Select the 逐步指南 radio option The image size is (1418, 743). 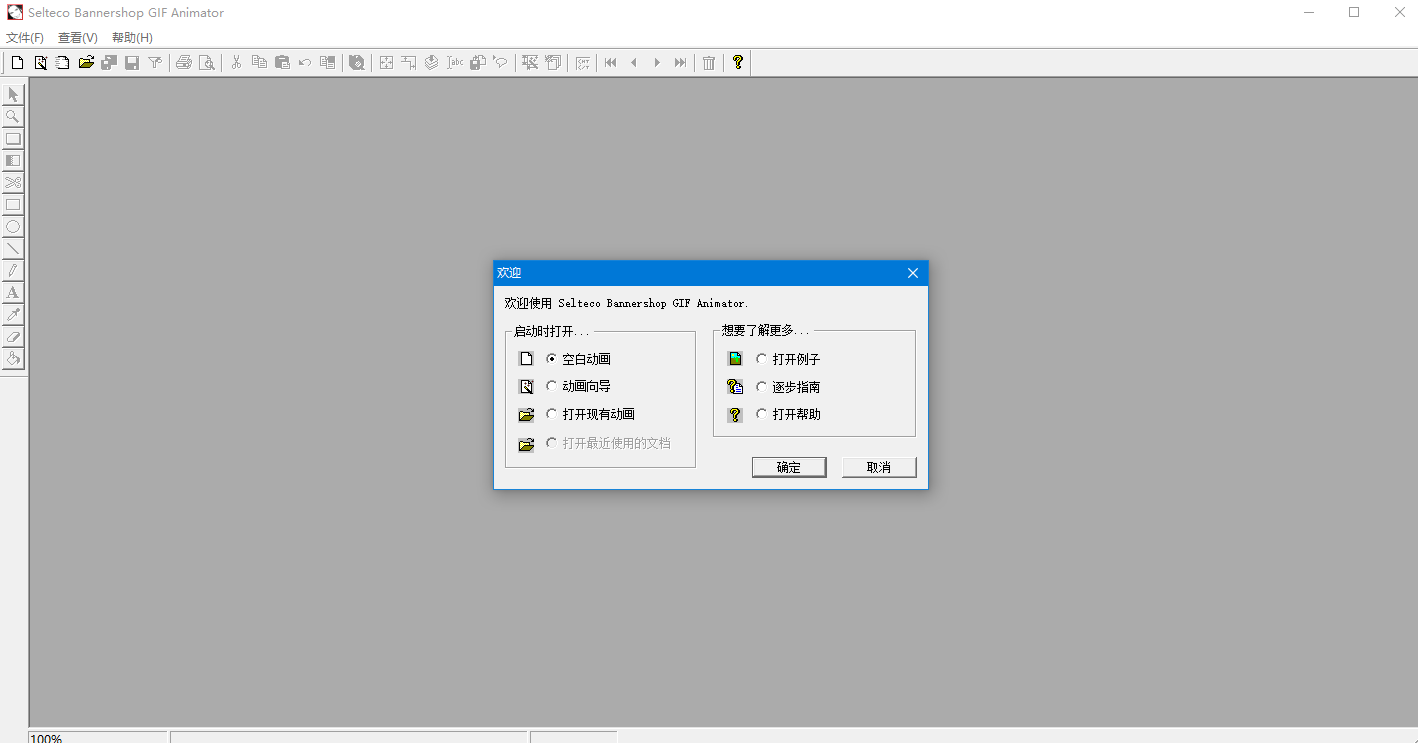click(789, 387)
